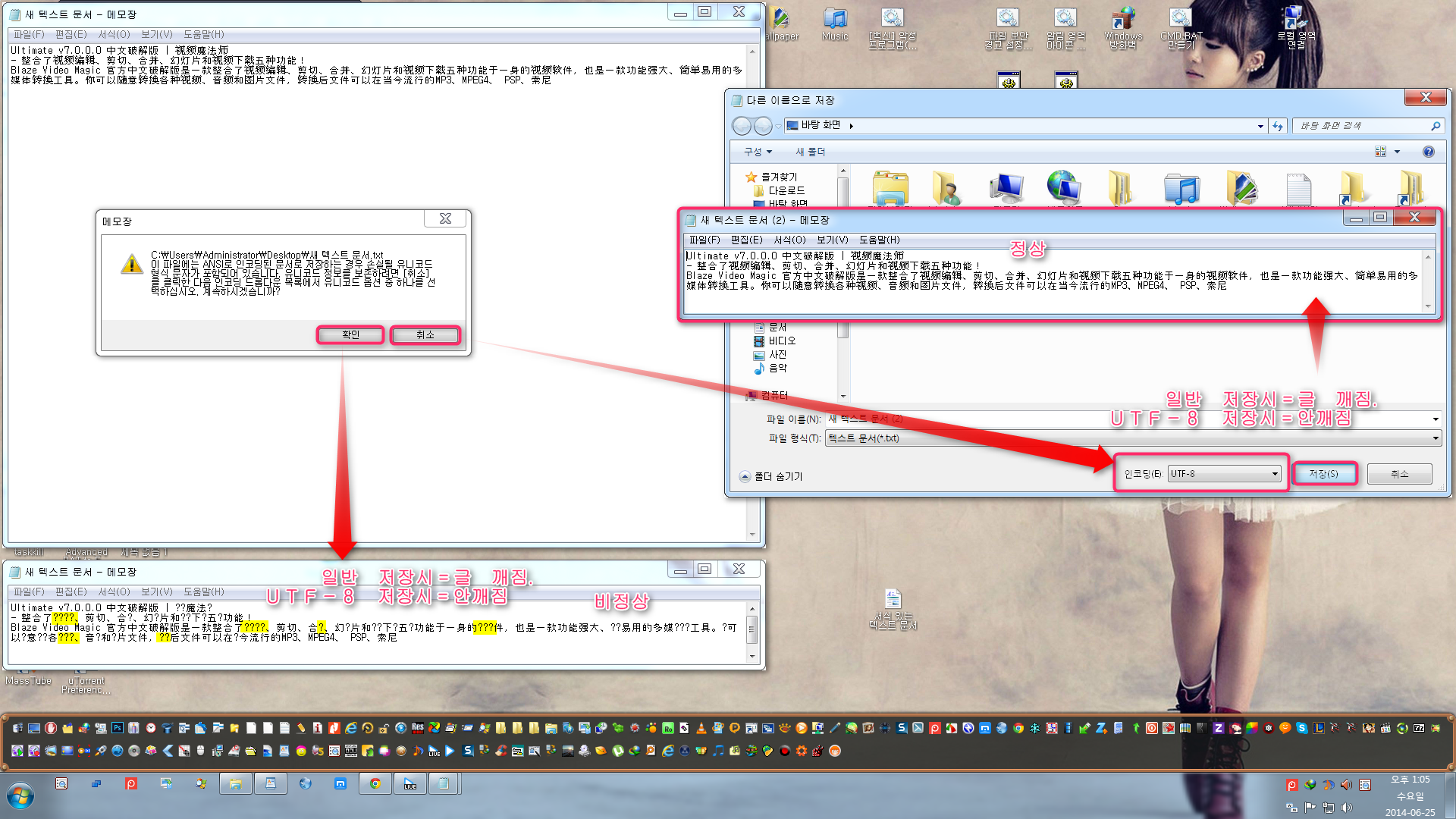Open the Windows 방화벽 desktop shortcut
The height and width of the screenshot is (819, 1456).
tap(1123, 28)
